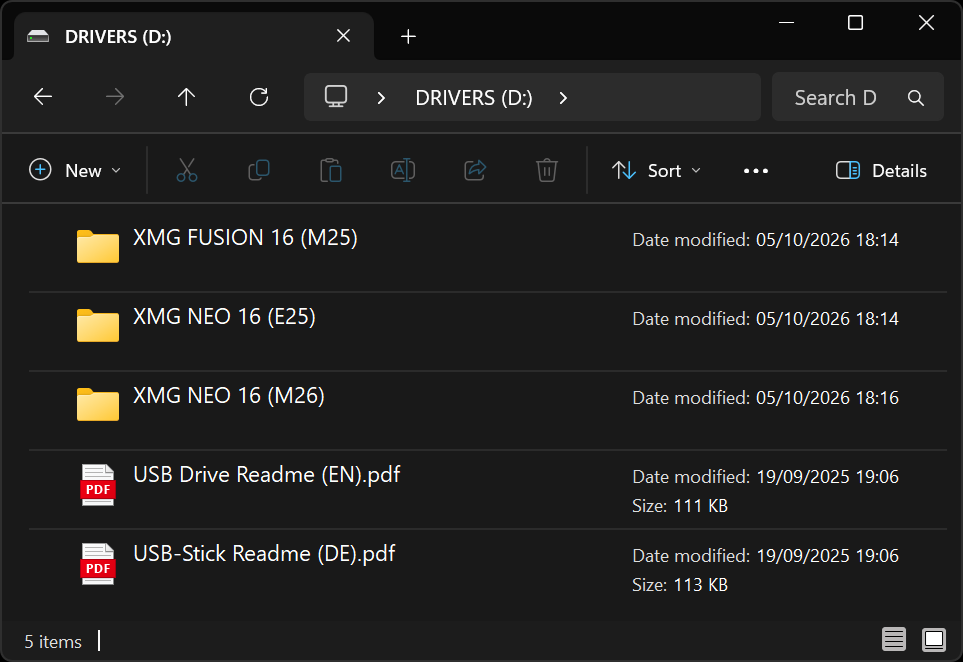Close the File Explorer window
This screenshot has height=662, width=963.
[926, 23]
